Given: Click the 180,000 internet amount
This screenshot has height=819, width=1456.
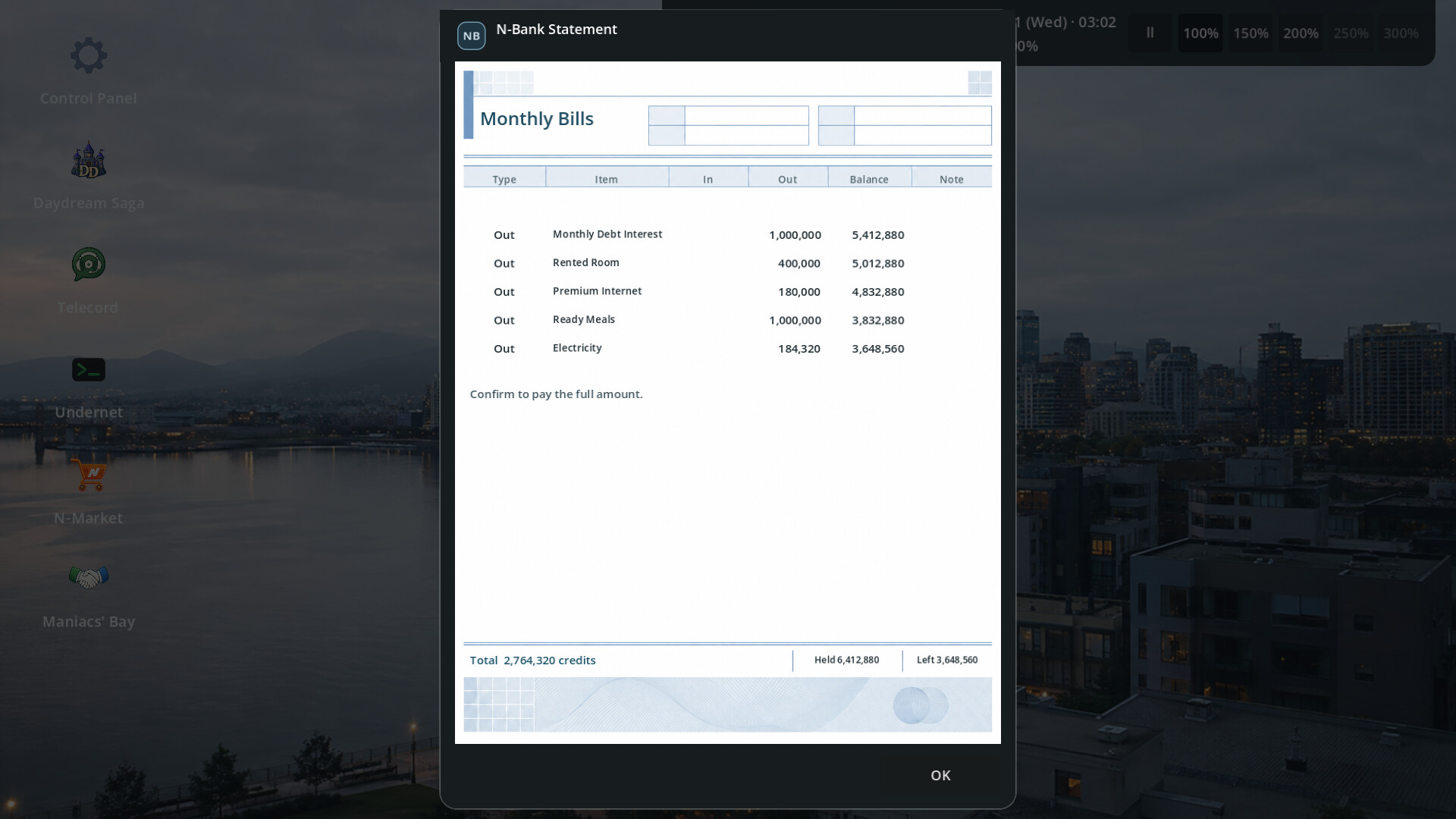Looking at the screenshot, I should click(x=799, y=292).
